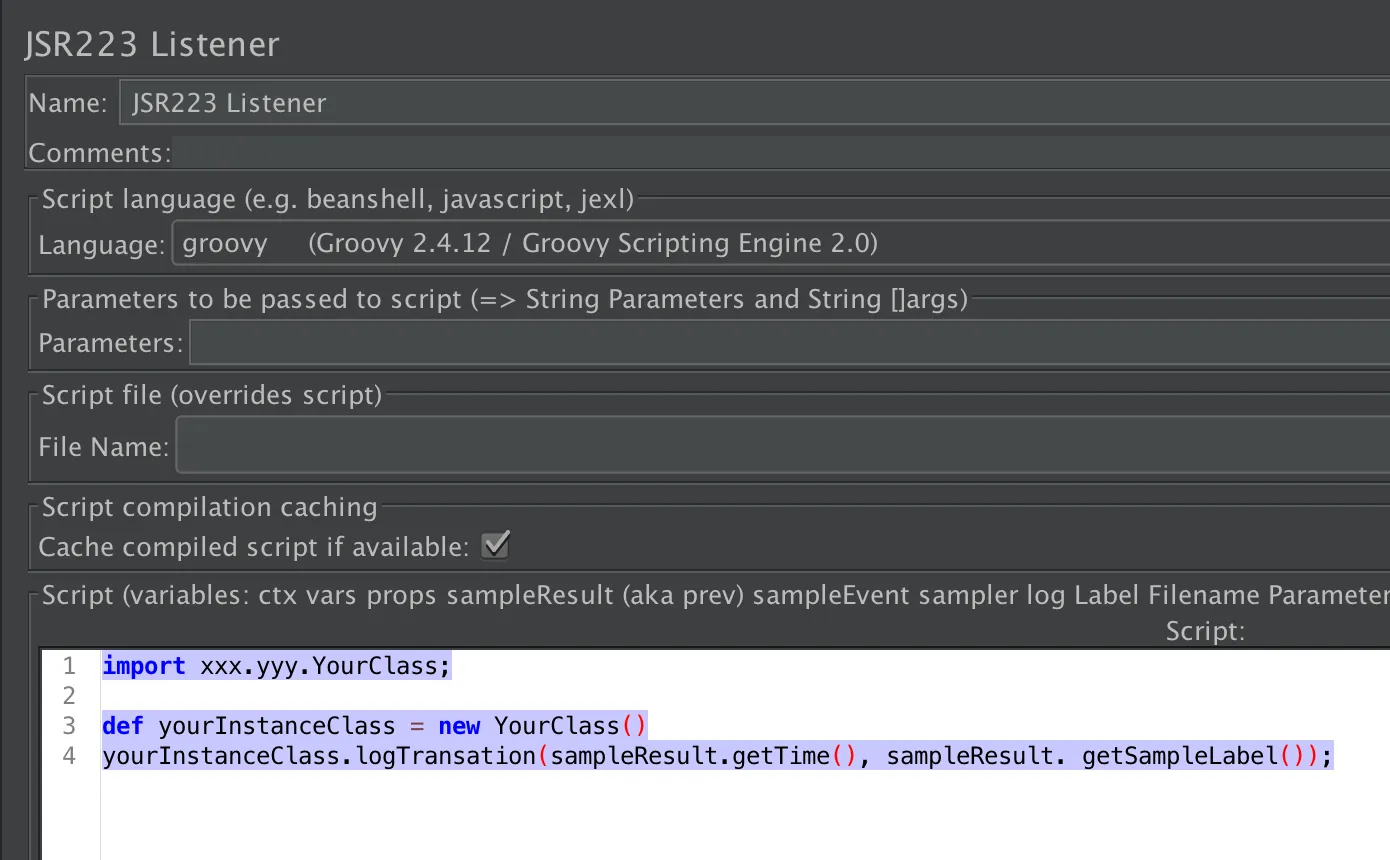Click line number 3 in the gutter

69,725
